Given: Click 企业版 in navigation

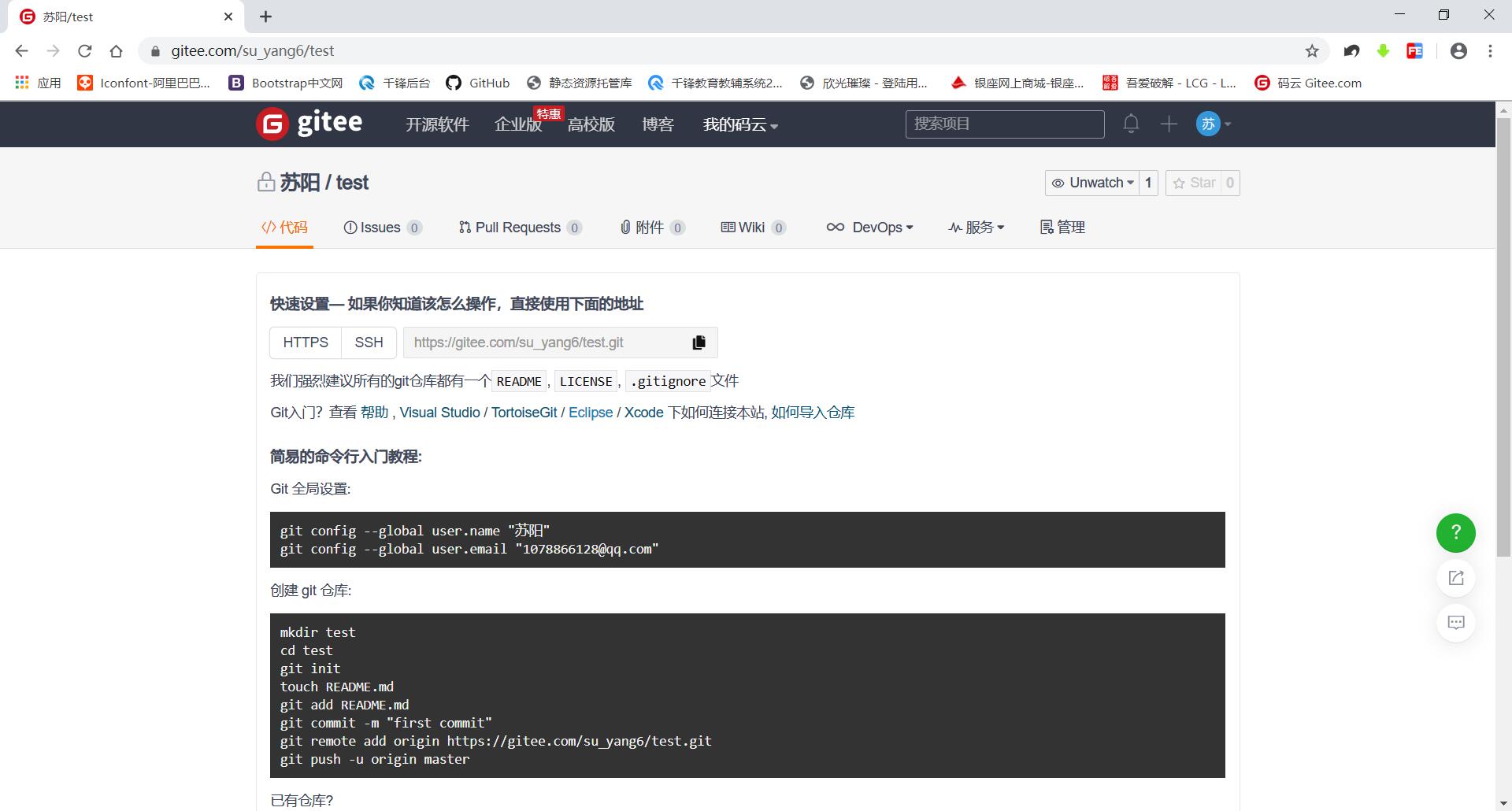Looking at the screenshot, I should (517, 124).
